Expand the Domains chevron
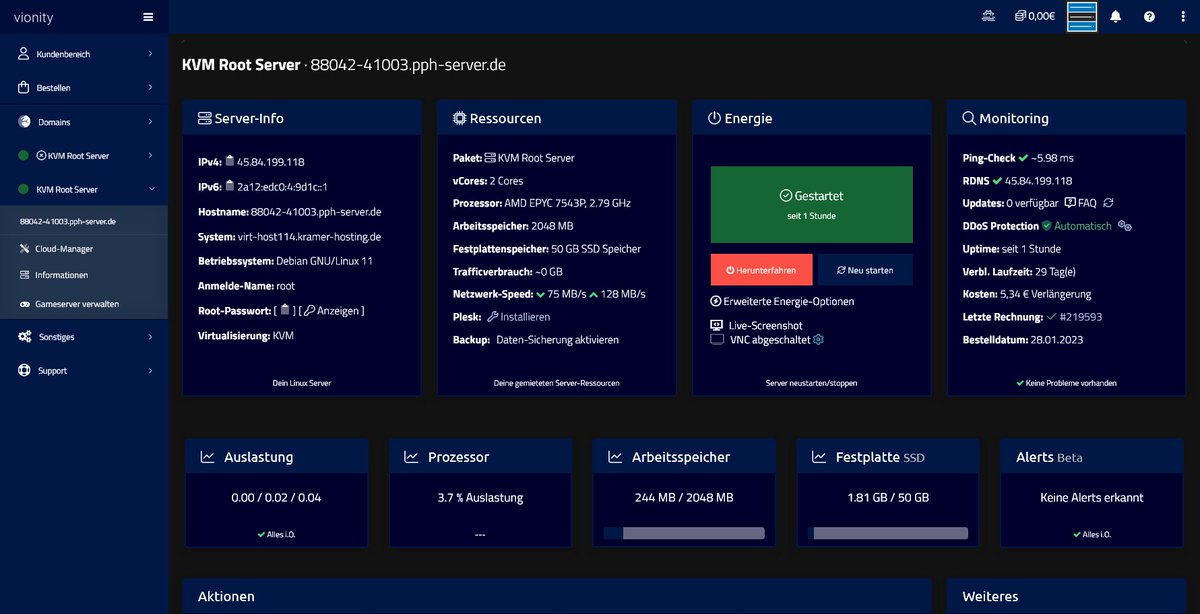 point(150,122)
